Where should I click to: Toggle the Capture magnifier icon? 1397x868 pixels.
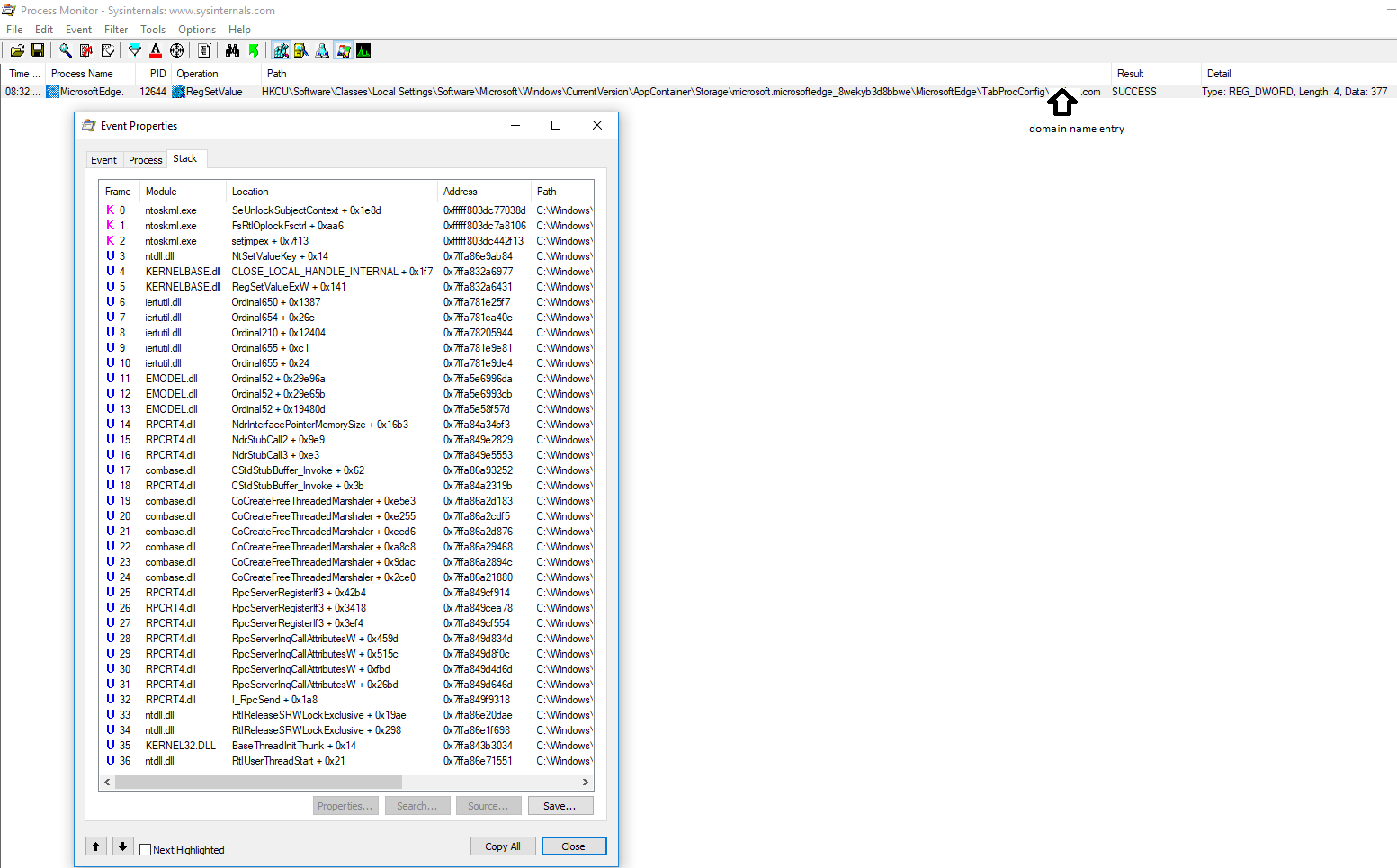click(66, 50)
